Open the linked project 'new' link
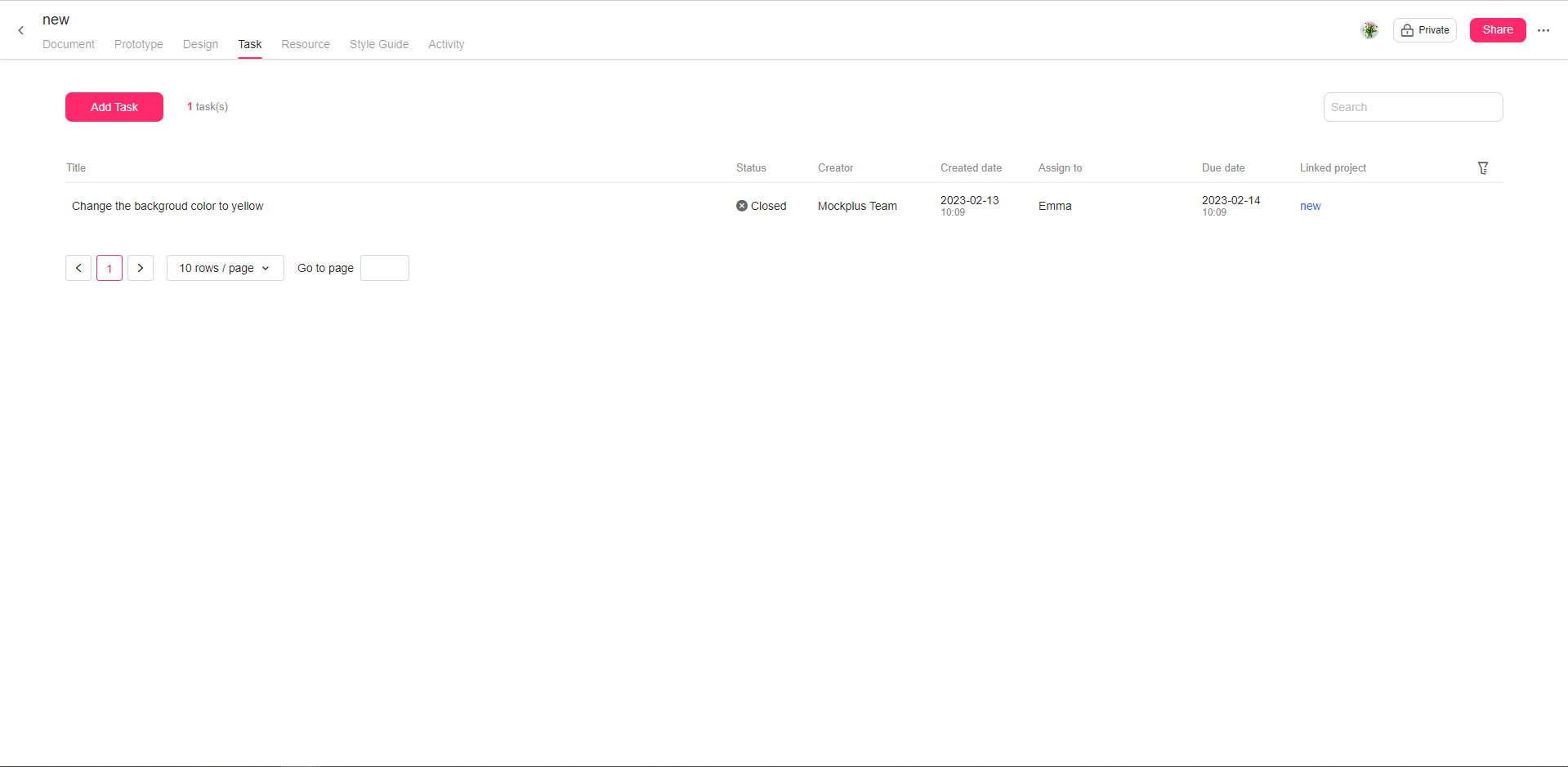Viewport: 1568px width, 767px height. tap(1310, 206)
